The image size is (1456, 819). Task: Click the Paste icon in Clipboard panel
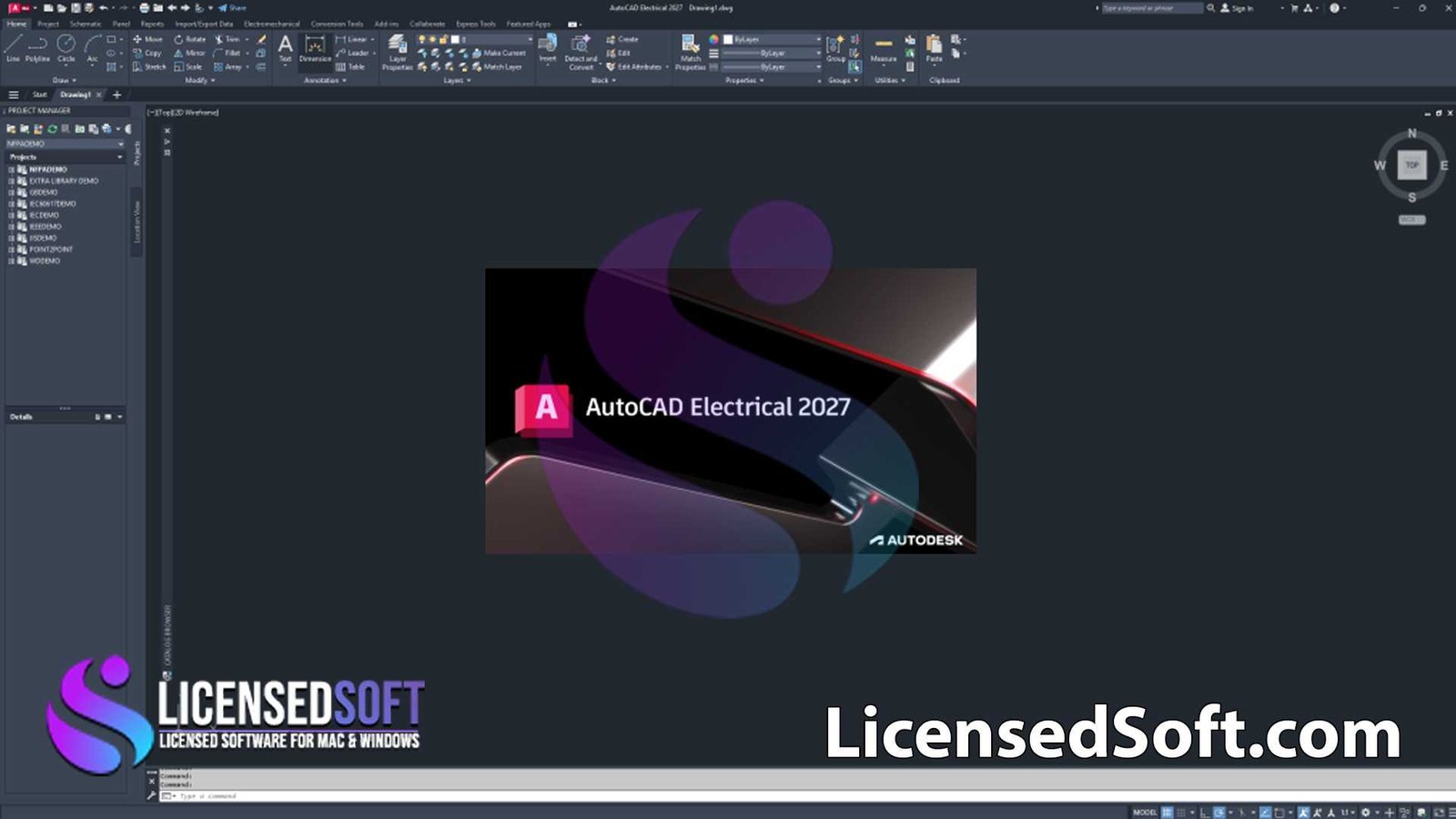[x=932, y=45]
